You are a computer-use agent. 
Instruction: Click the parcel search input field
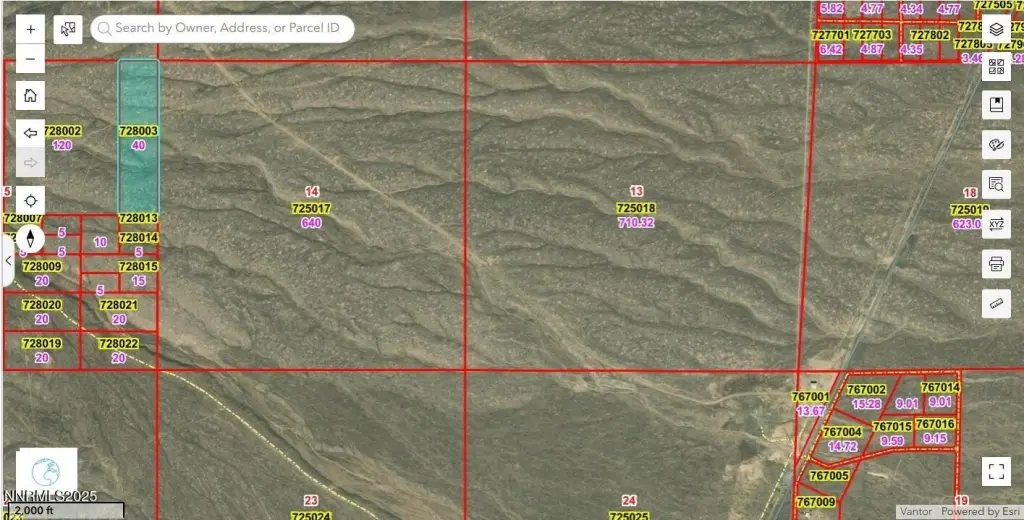(x=230, y=29)
